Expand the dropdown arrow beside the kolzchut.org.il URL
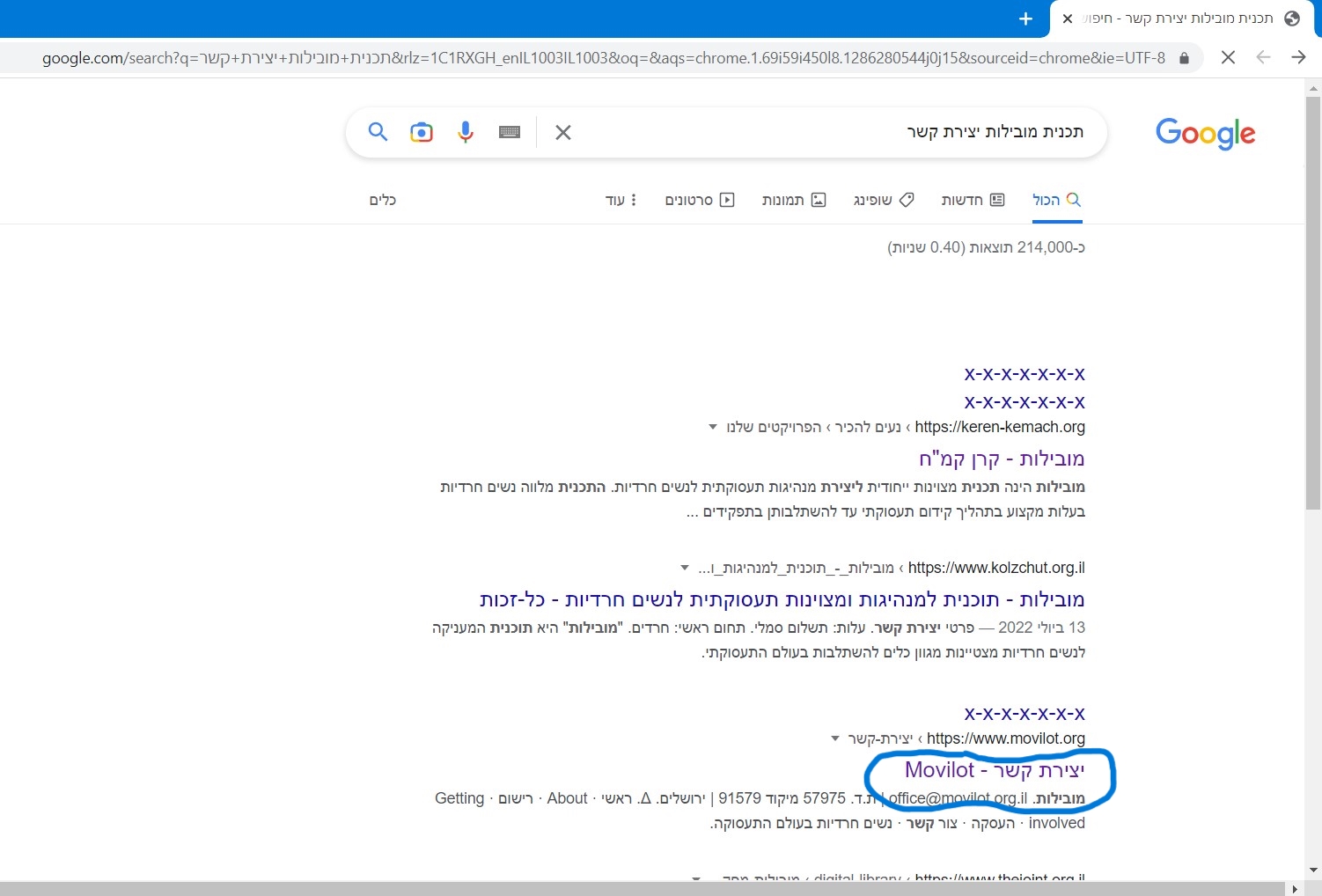 point(685,569)
